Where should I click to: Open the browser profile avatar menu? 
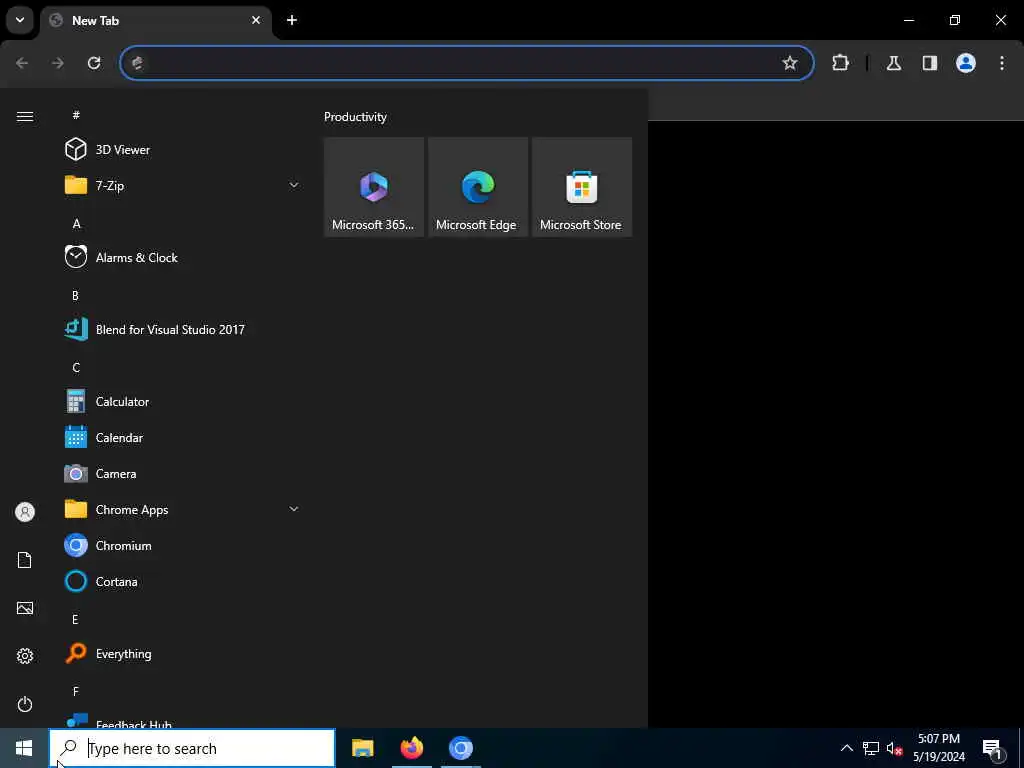pos(966,63)
